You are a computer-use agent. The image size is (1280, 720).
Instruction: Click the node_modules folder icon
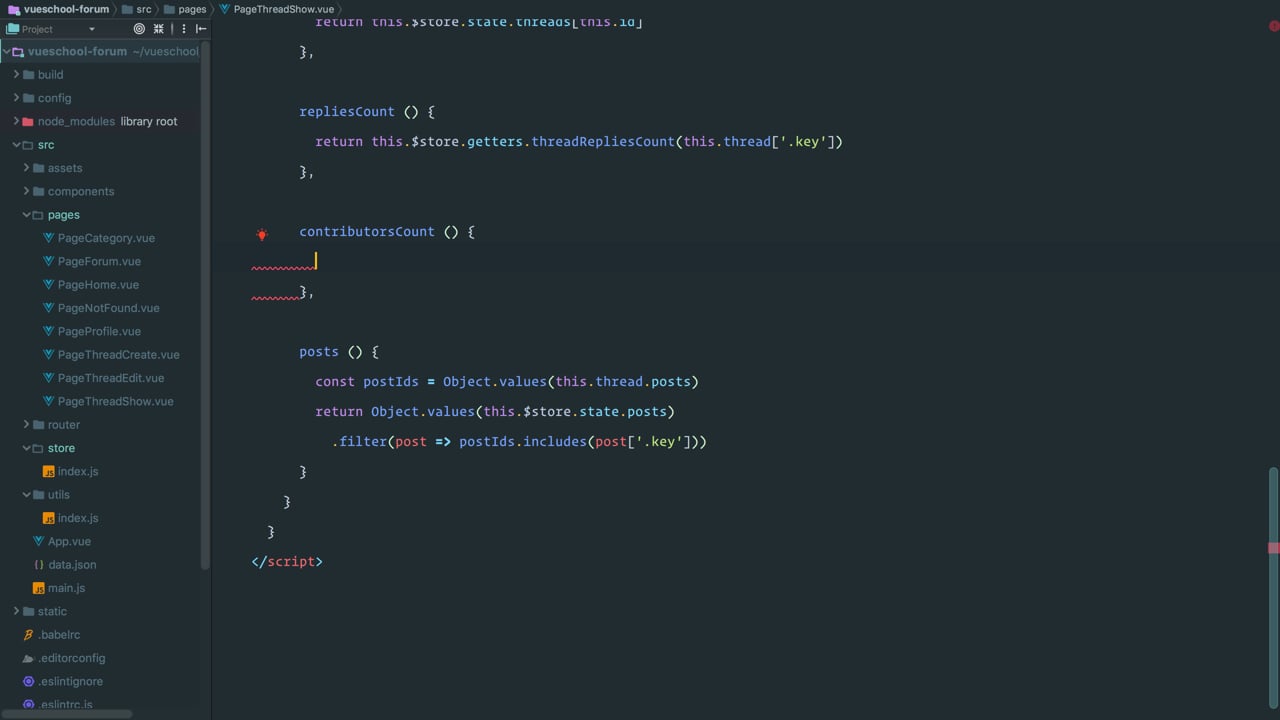point(27,121)
